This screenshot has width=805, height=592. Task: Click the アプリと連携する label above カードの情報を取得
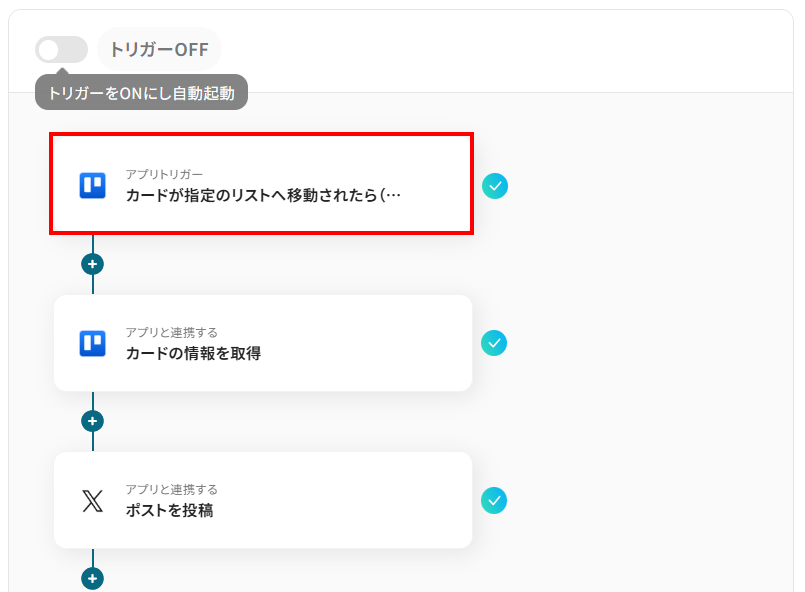pyautogui.click(x=171, y=332)
